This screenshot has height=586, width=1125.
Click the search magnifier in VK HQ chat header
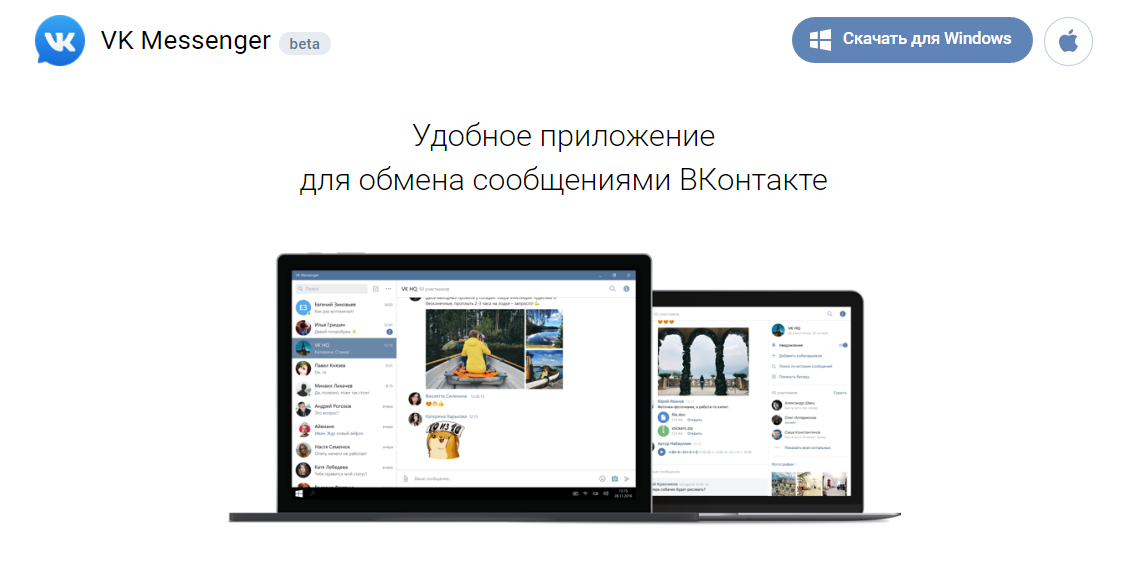612,288
